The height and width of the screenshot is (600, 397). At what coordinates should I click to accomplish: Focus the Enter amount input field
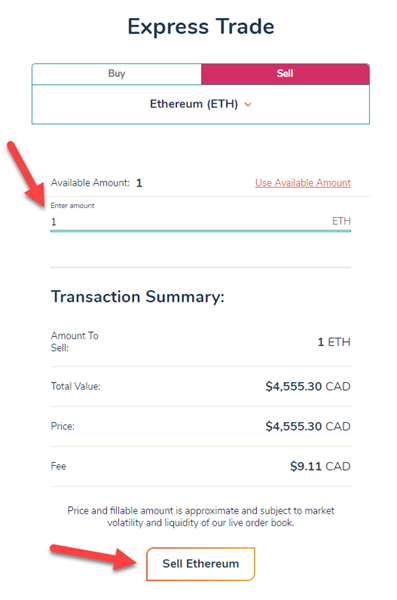click(201, 221)
